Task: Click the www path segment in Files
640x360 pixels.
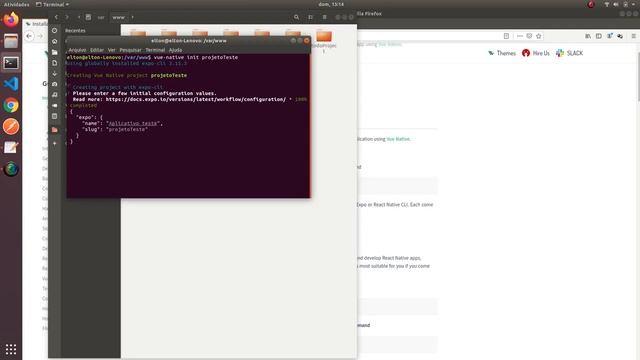Action: [x=119, y=17]
